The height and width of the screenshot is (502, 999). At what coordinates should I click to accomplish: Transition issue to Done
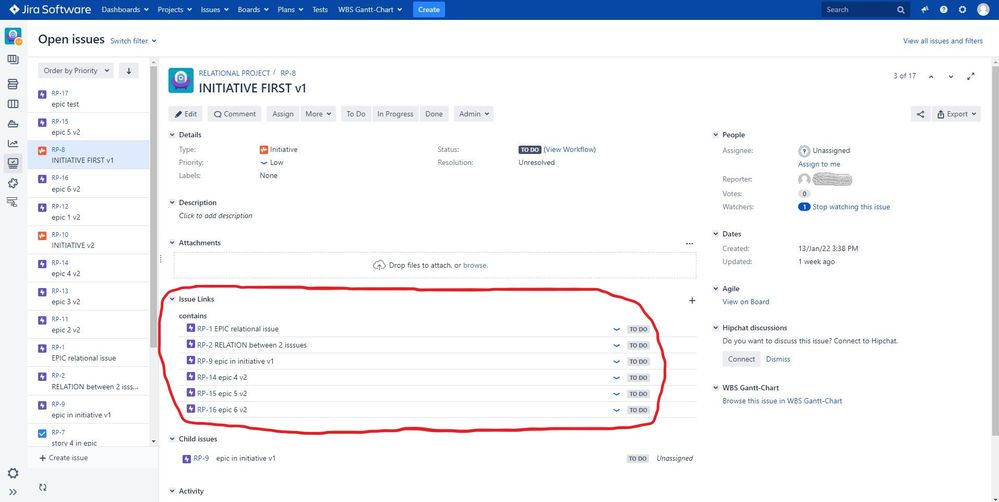point(434,114)
